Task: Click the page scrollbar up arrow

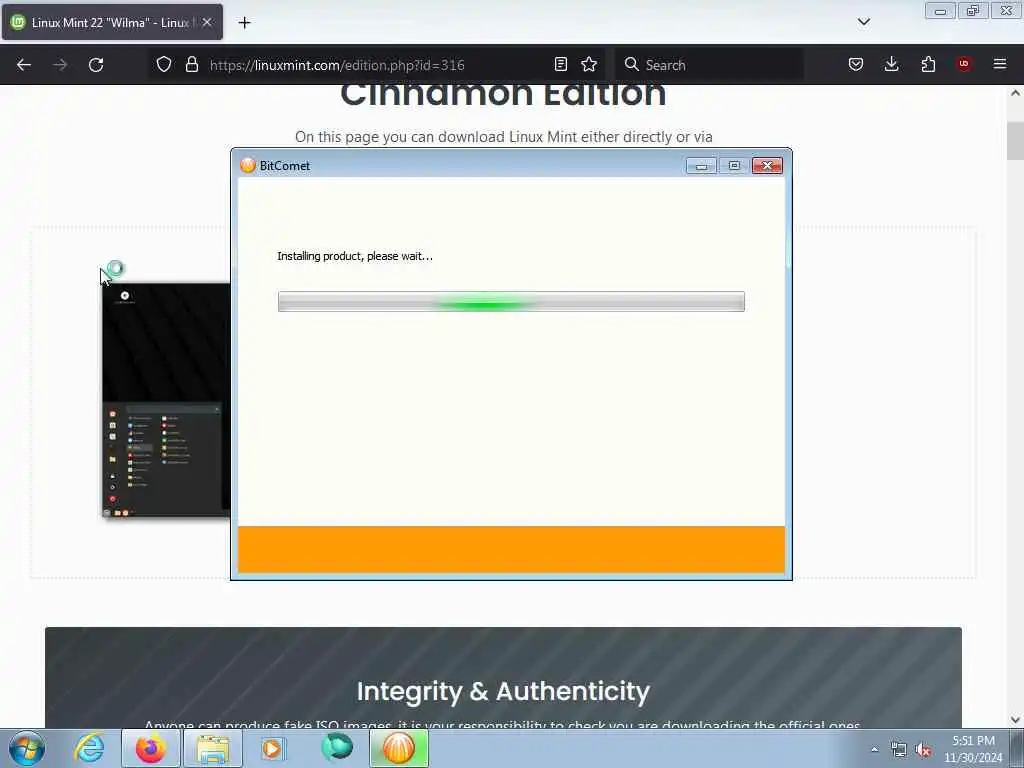Action: (x=1015, y=93)
